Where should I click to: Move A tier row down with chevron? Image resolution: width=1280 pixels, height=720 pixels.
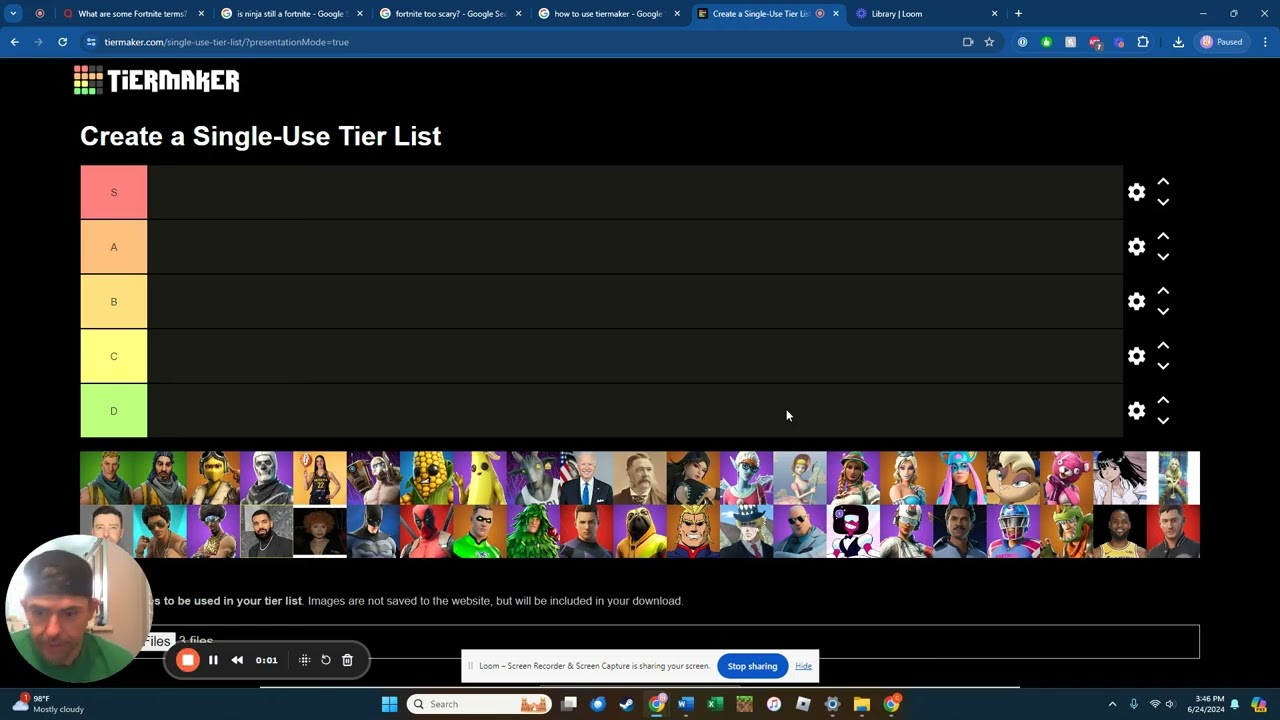point(1163,257)
